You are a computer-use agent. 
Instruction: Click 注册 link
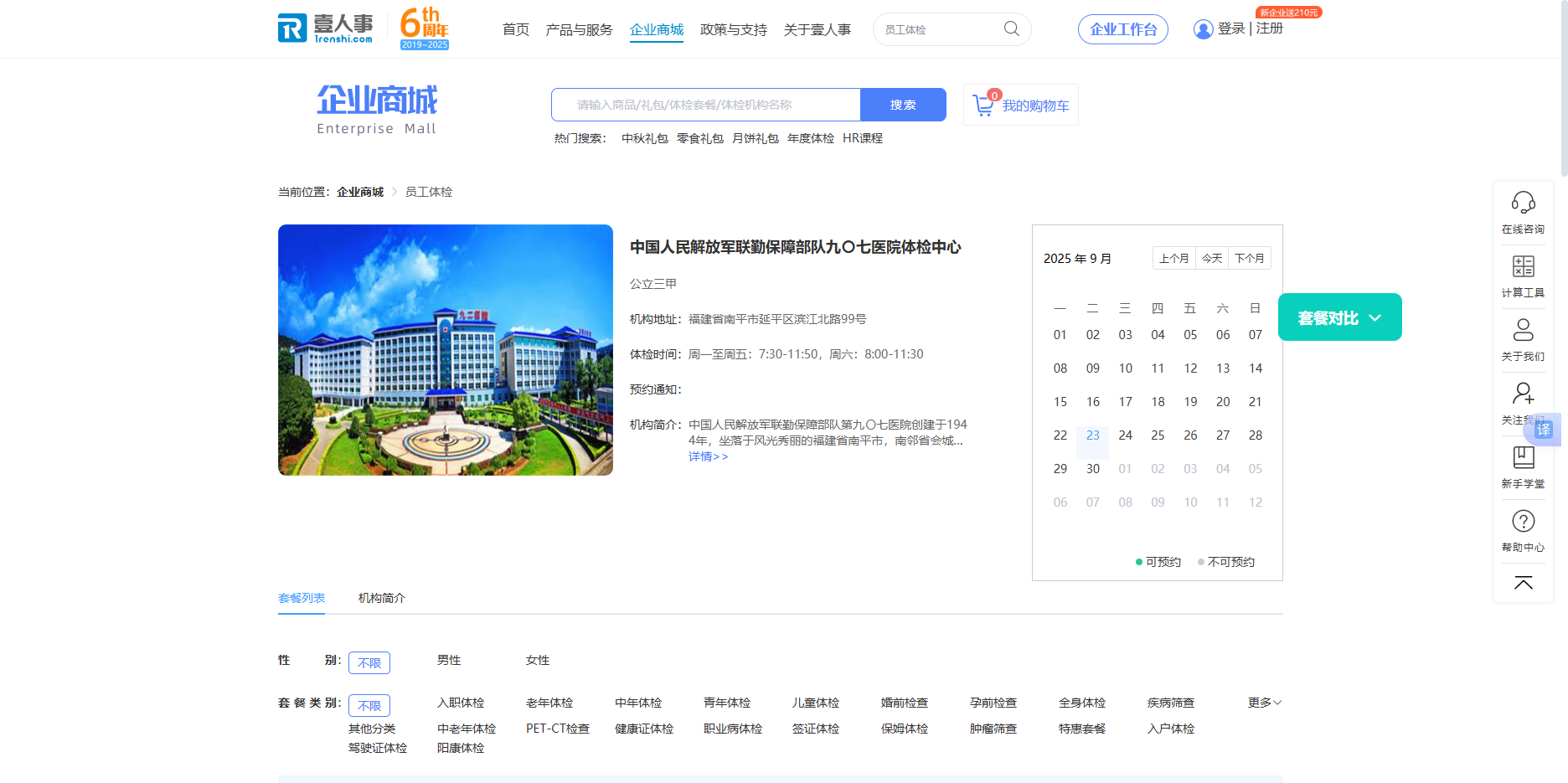click(1270, 28)
